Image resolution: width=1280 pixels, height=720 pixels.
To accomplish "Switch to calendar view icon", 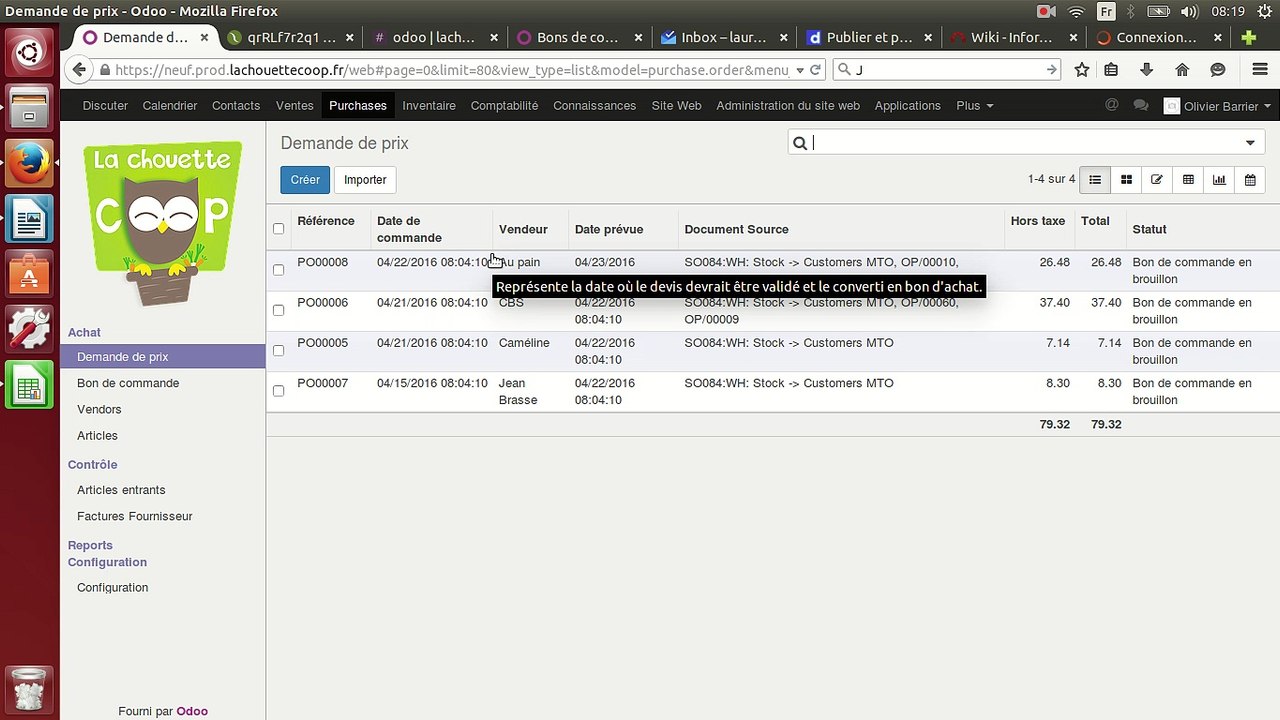I will click(1250, 180).
